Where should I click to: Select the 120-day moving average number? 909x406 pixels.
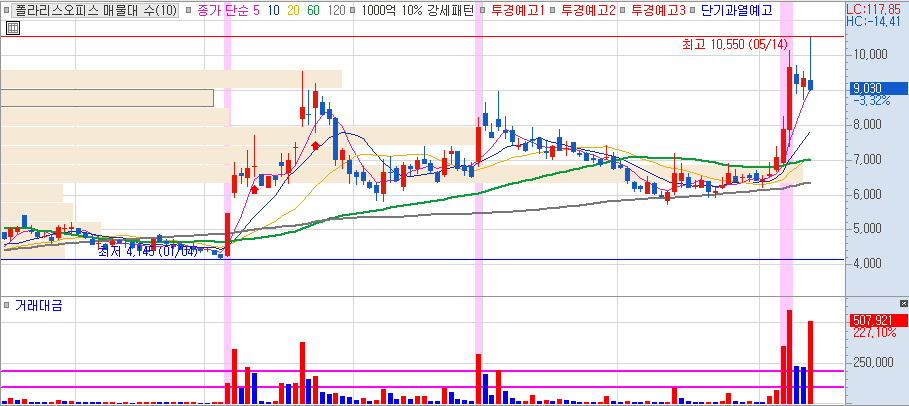point(336,10)
